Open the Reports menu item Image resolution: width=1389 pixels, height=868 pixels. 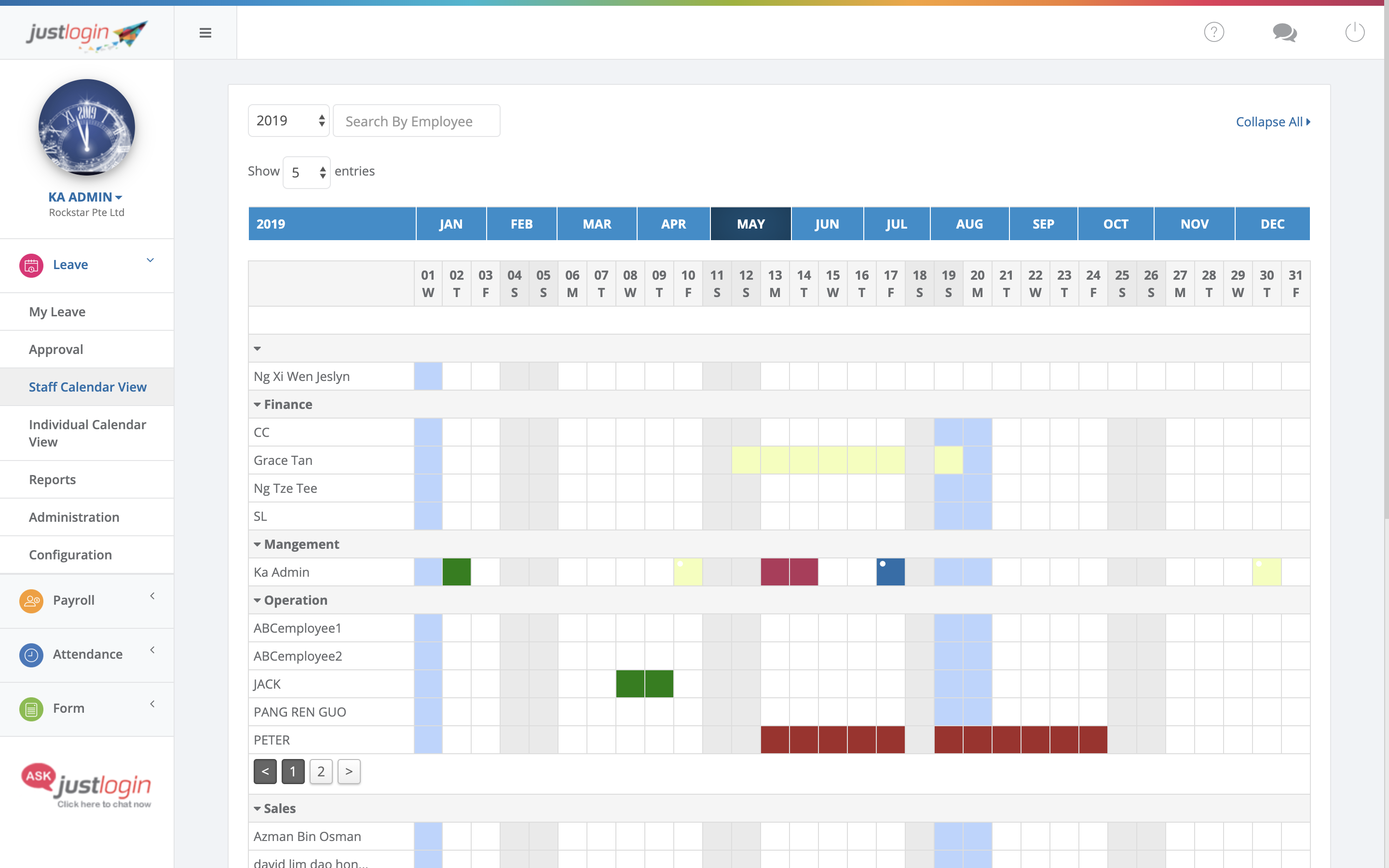pos(52,479)
